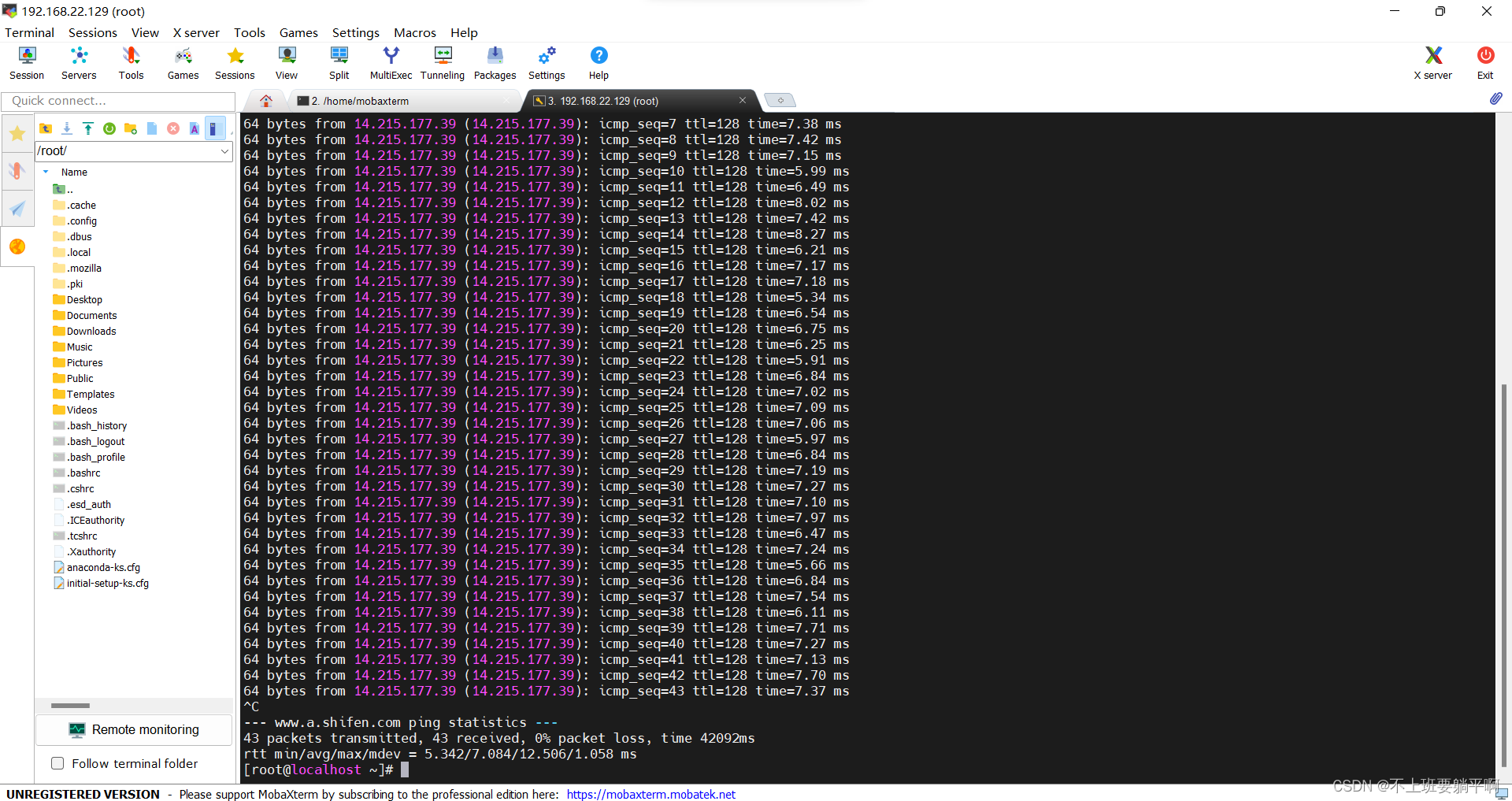The width and height of the screenshot is (1512, 801).
Task: Create a new folder in /root/
Action: [131, 128]
